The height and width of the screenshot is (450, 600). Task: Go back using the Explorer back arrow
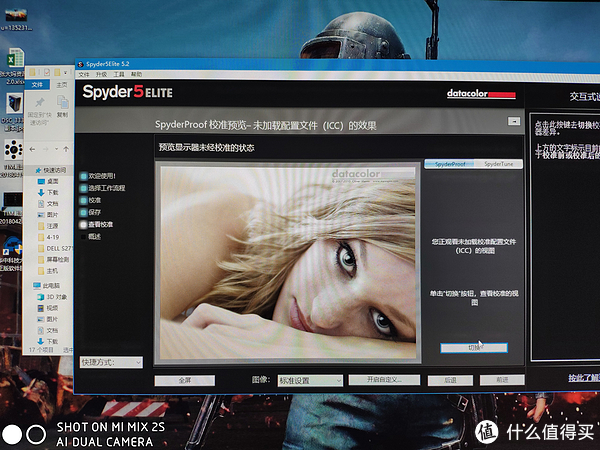pos(32,149)
